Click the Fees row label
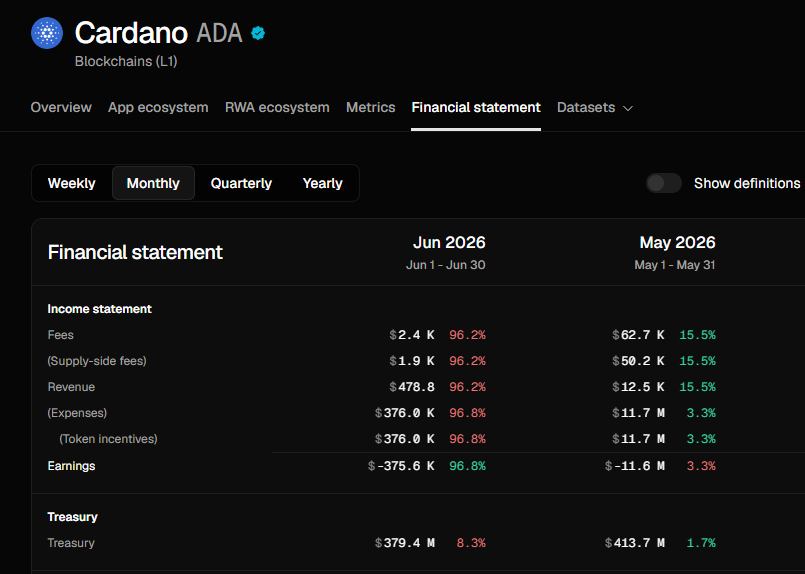The image size is (805, 574). pyautogui.click(x=61, y=335)
